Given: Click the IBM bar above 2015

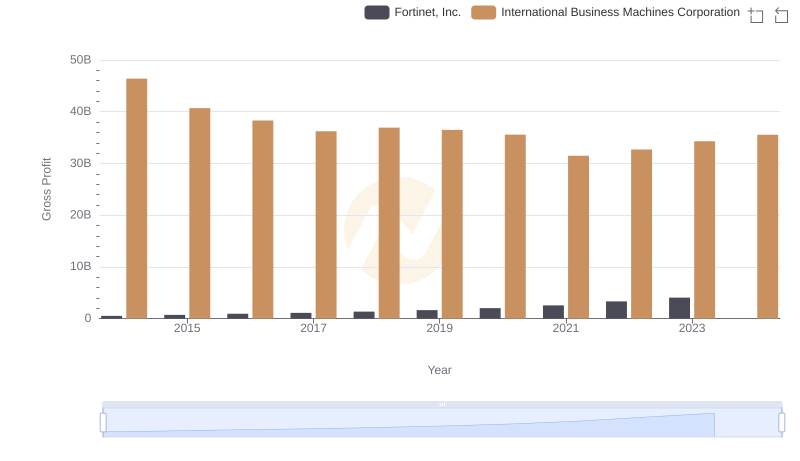Looking at the screenshot, I should click(200, 213).
